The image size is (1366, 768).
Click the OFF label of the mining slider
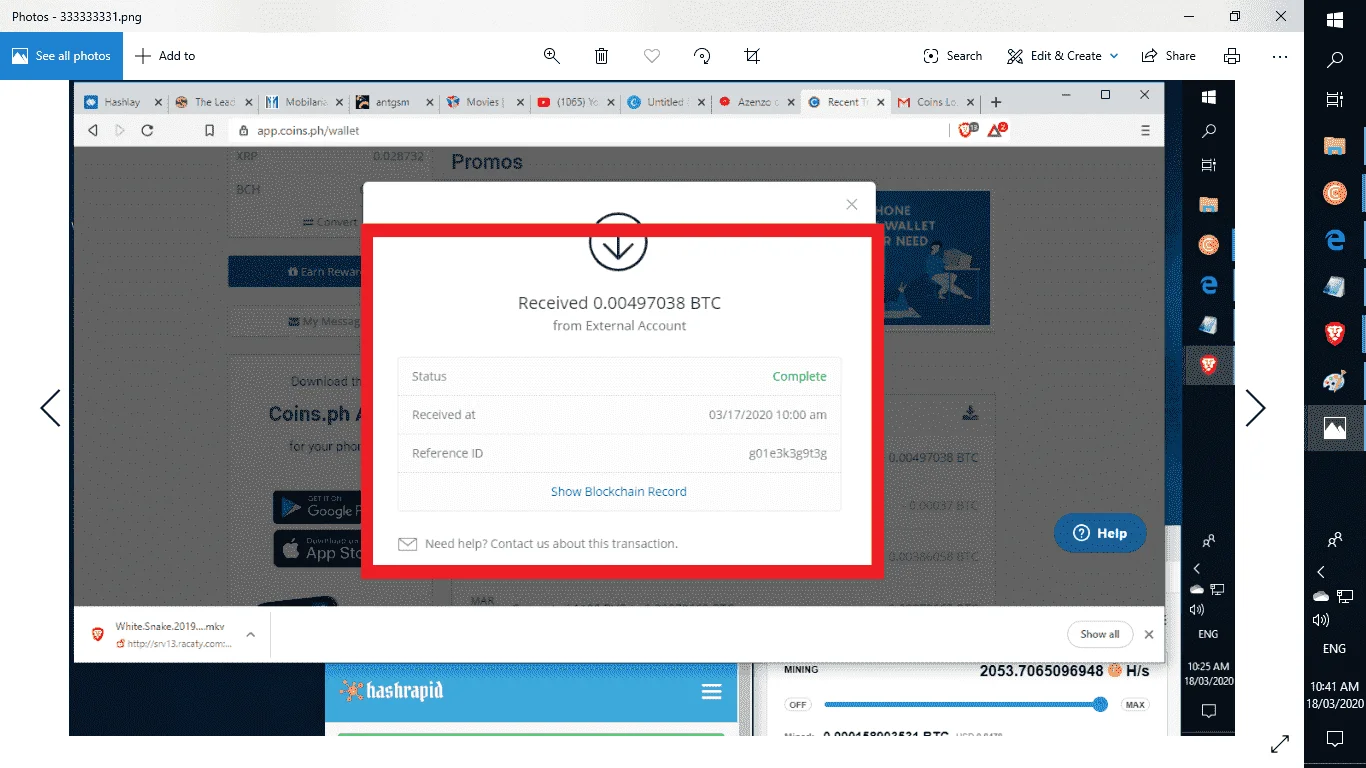[797, 705]
